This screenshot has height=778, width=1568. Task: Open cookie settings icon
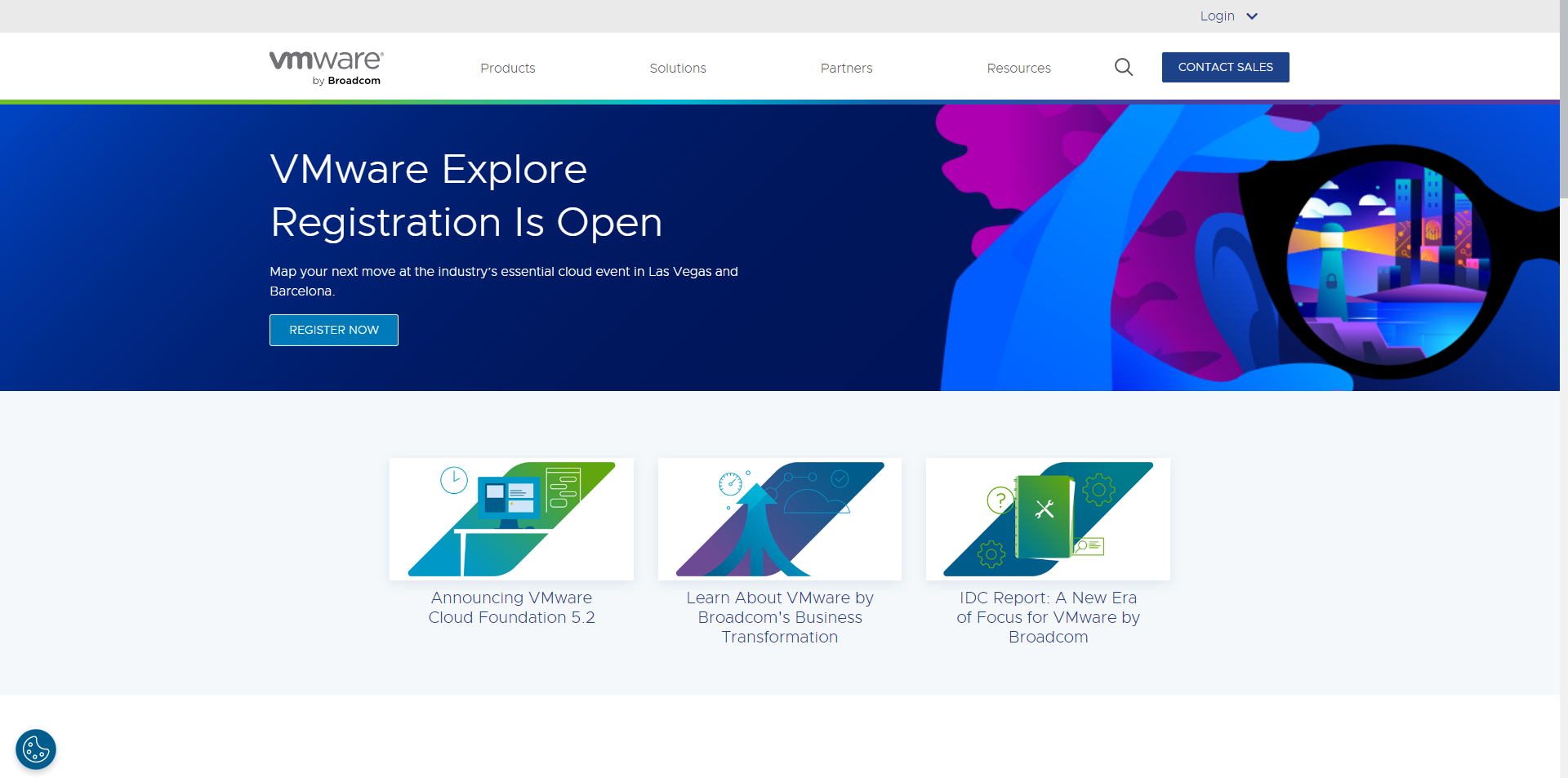point(36,749)
